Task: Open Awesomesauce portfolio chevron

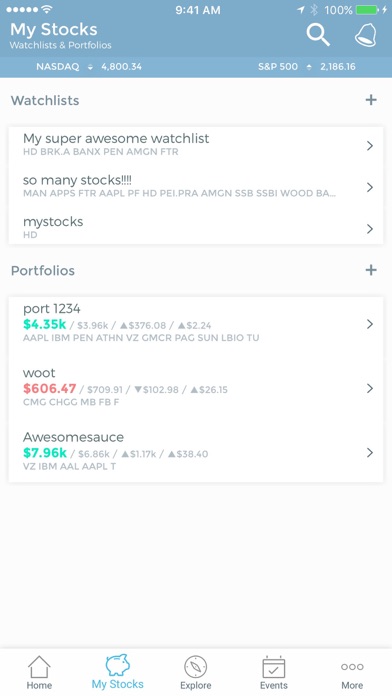Action: pyautogui.click(x=370, y=453)
